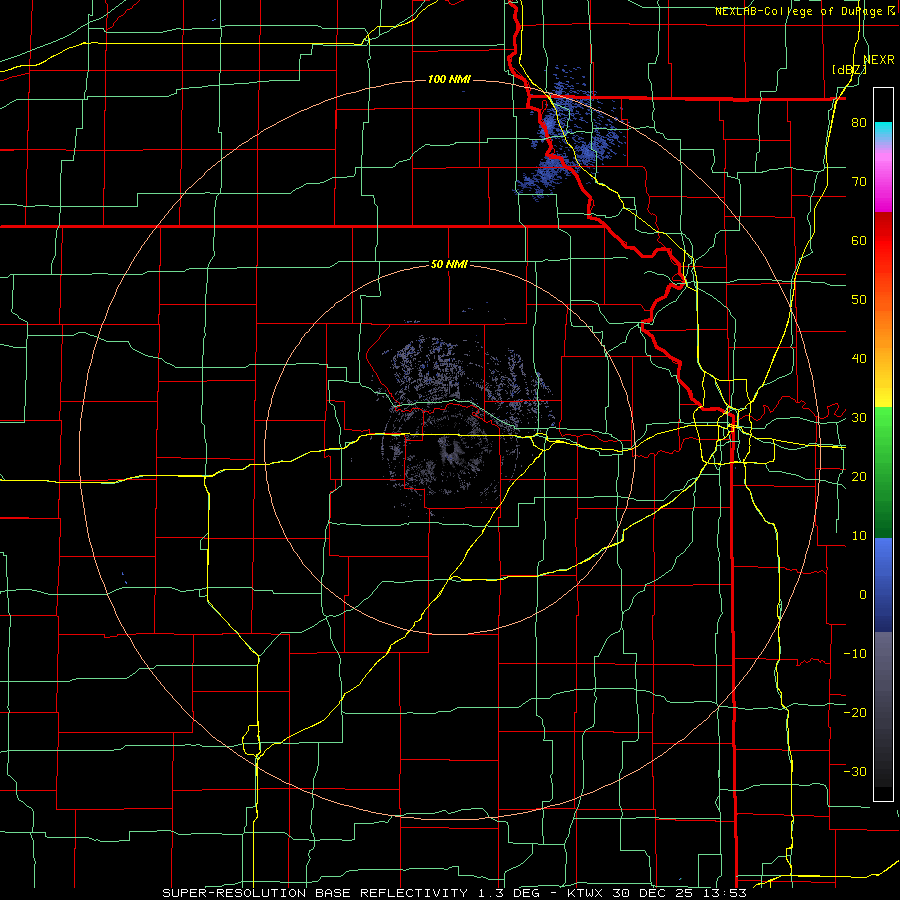Click the -20 value on the dBZ scale
This screenshot has width=900, height=900.
coord(855,712)
